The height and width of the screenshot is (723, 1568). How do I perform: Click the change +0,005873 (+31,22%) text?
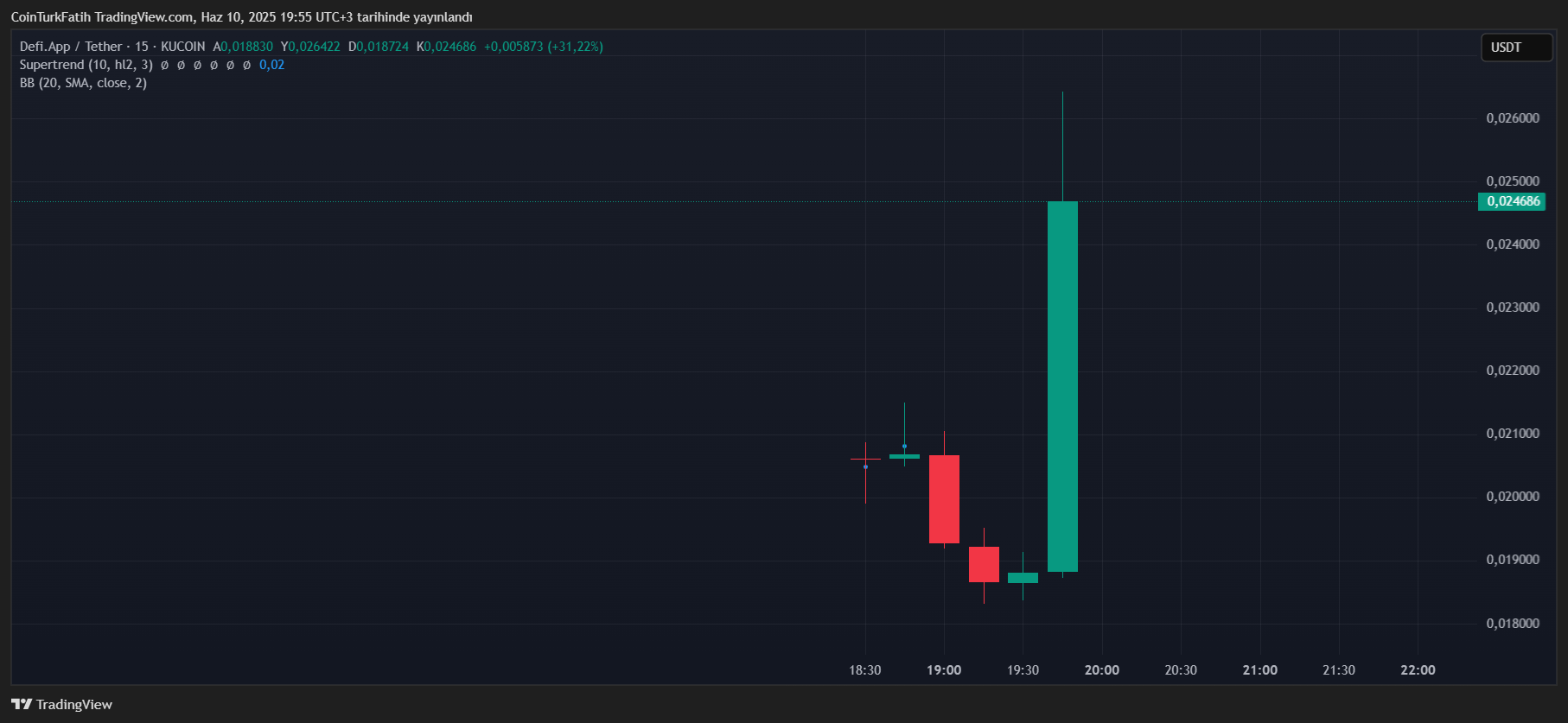coord(544,47)
